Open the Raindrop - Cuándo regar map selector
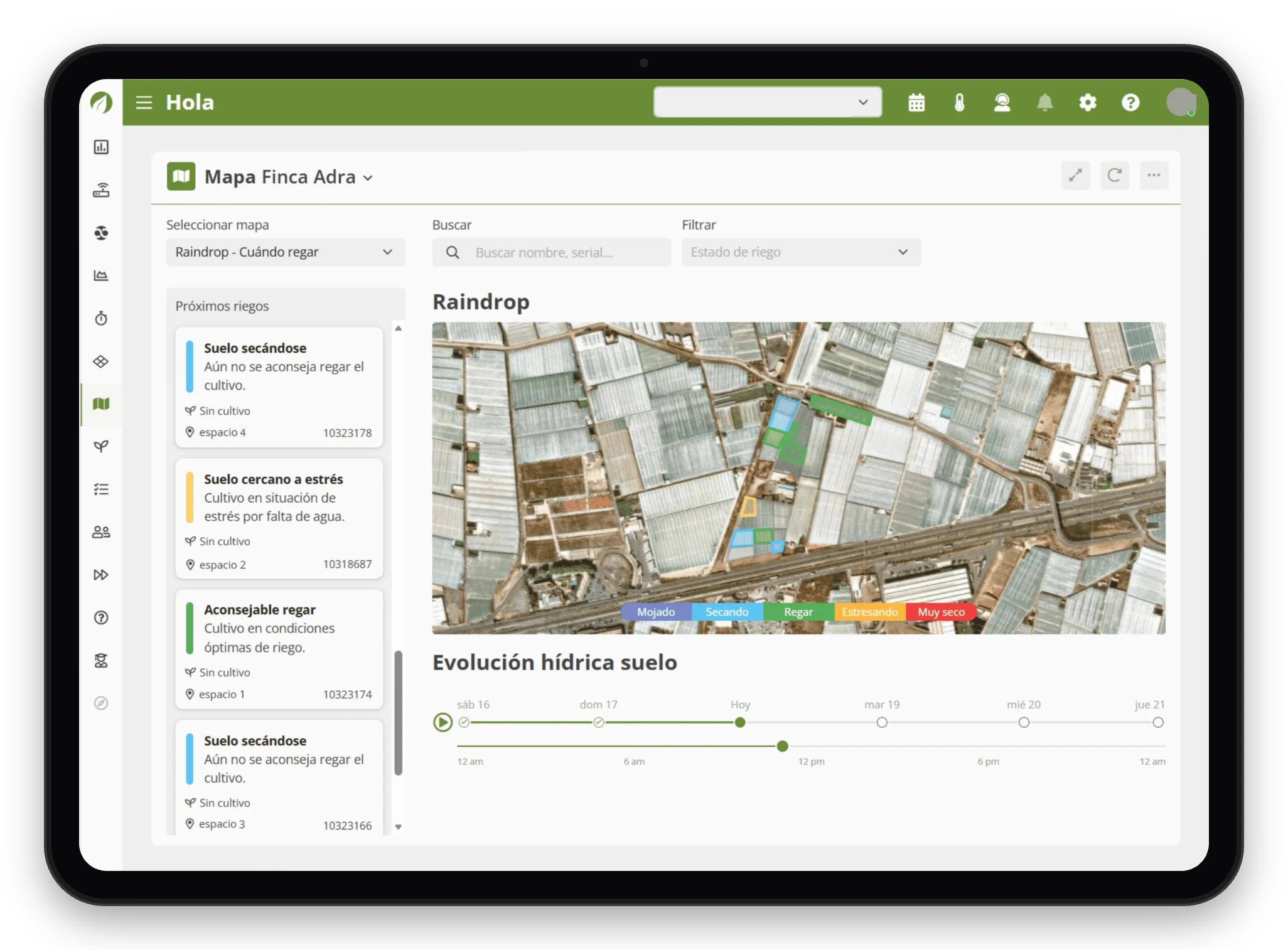This screenshot has height=950, width=1288. pos(286,252)
